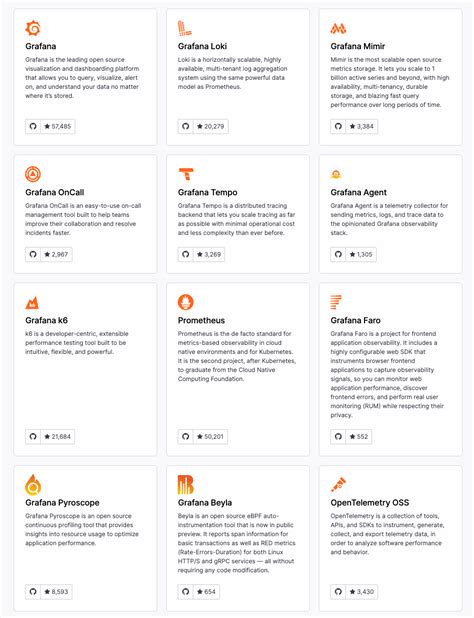Open the GitHub icon on Grafana card

(33, 127)
